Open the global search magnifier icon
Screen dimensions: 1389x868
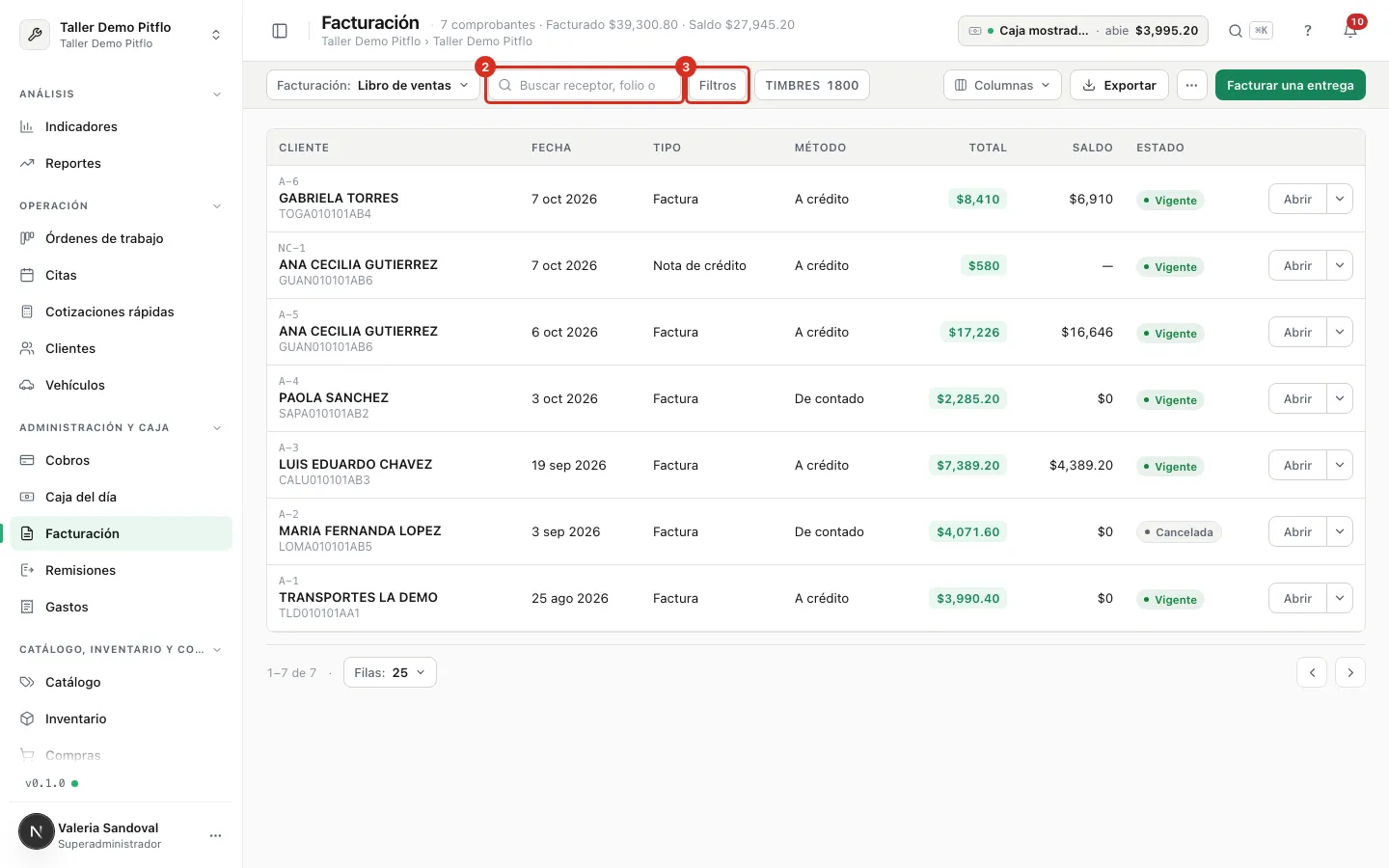[x=1235, y=31]
